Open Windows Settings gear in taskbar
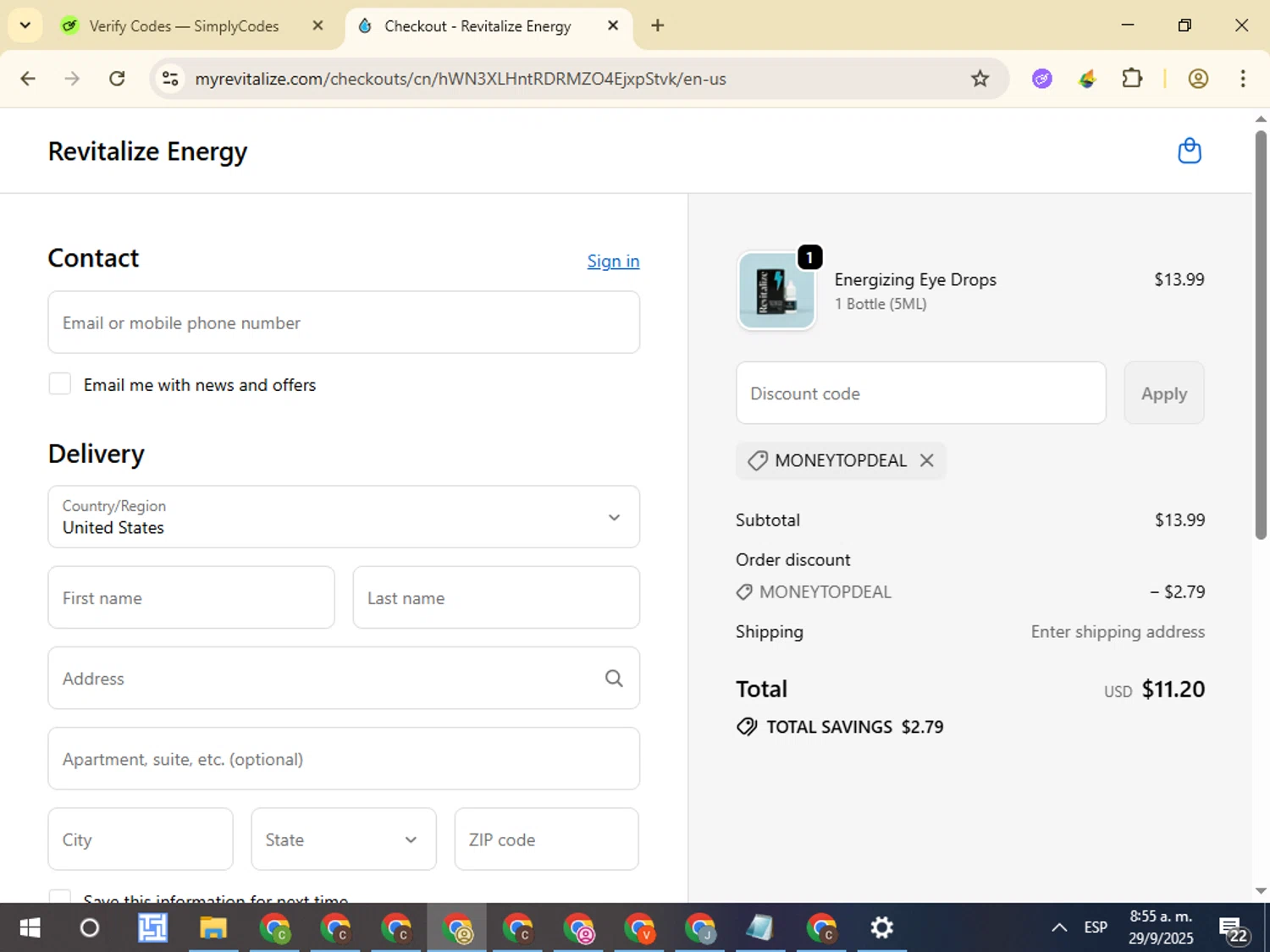Viewport: 1270px width, 952px height. [881, 927]
